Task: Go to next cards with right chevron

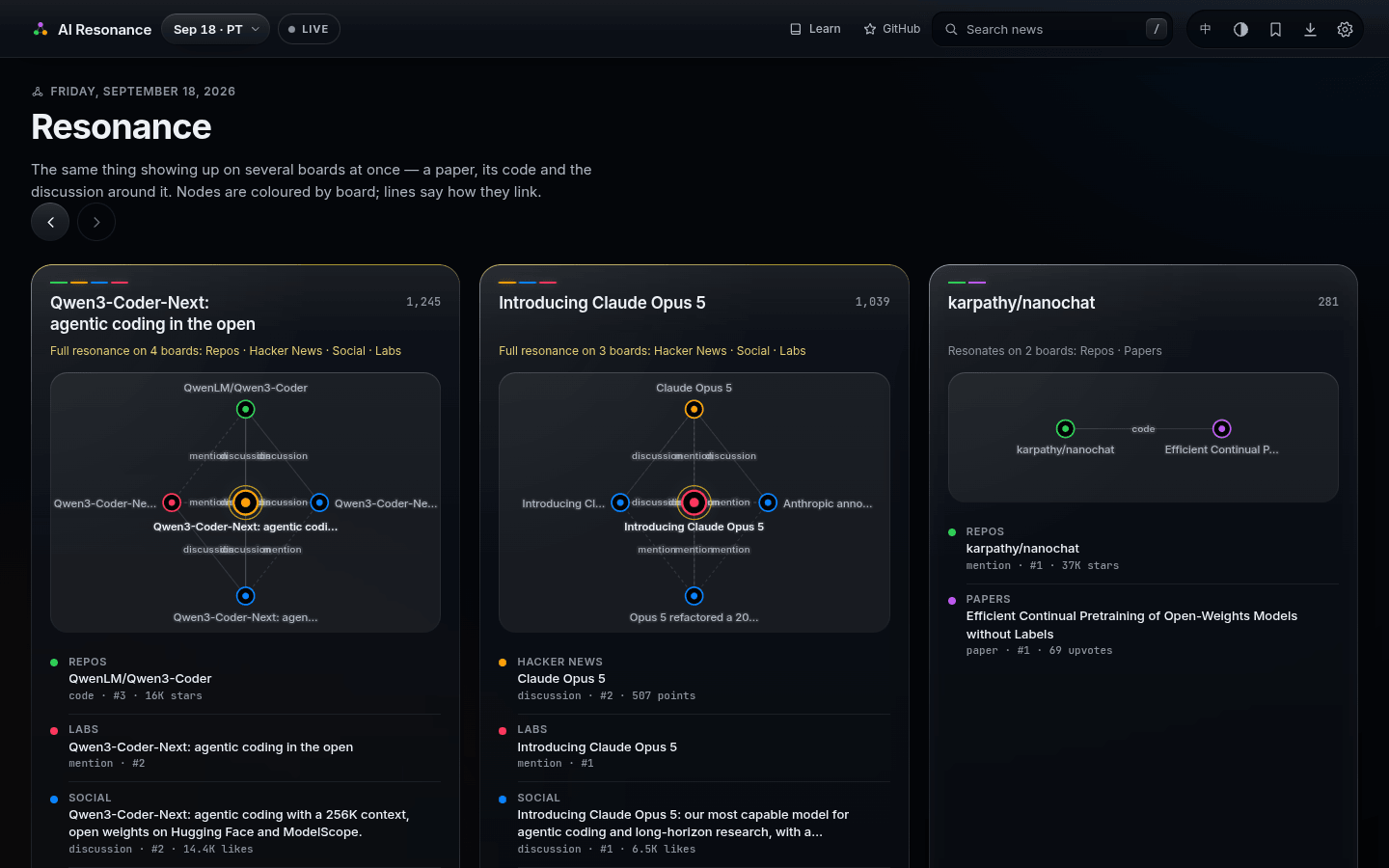Action: (96, 222)
